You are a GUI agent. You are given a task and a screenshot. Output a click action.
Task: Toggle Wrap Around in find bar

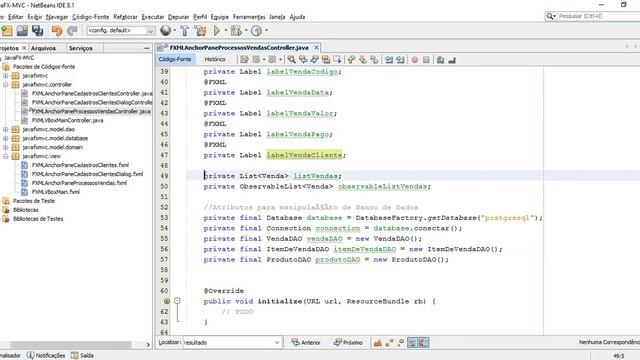pyautogui.click(x=424, y=342)
